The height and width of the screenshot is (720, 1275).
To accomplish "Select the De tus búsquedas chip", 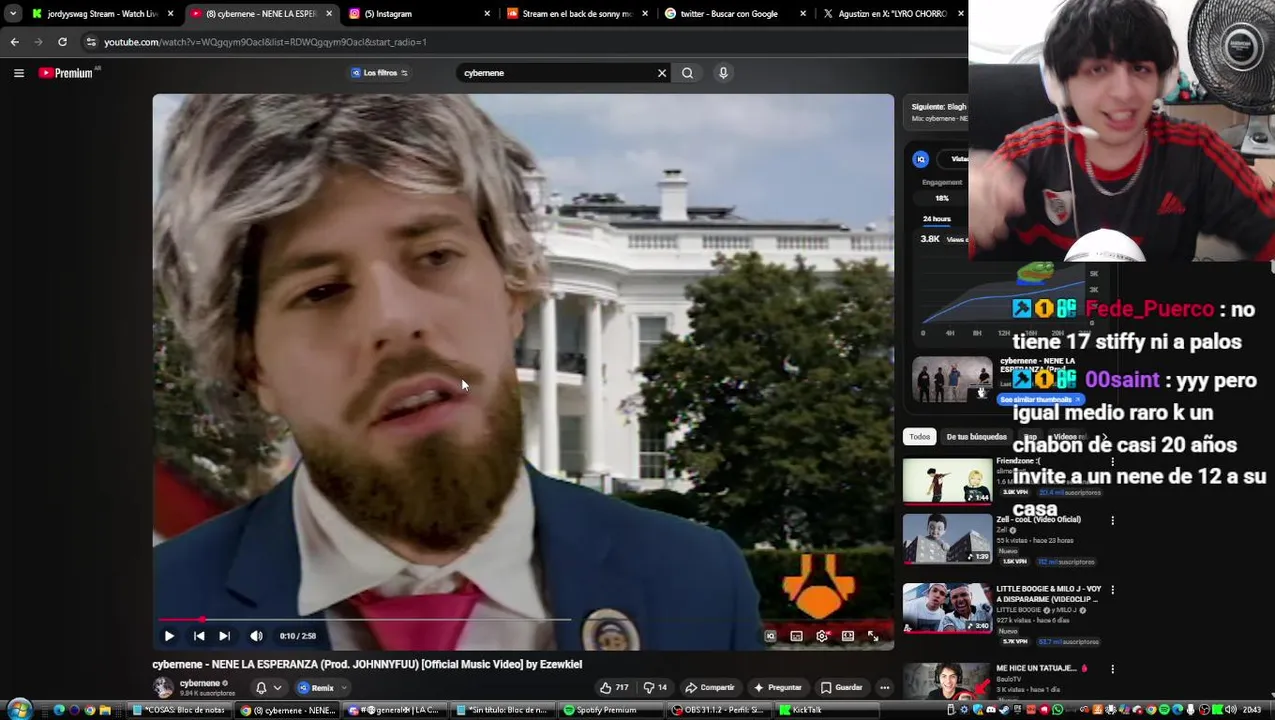I will coord(976,437).
